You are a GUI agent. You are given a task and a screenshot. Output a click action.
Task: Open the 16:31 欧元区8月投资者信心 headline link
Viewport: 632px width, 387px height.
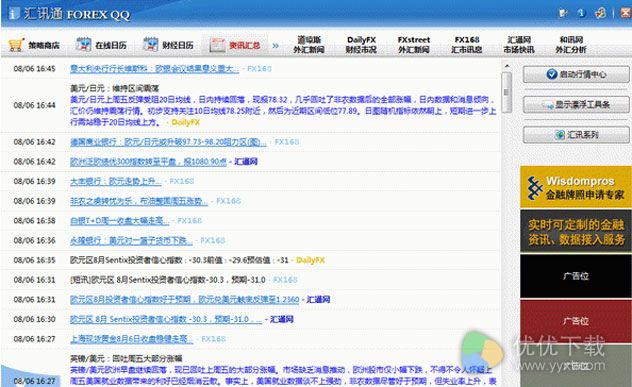185,300
